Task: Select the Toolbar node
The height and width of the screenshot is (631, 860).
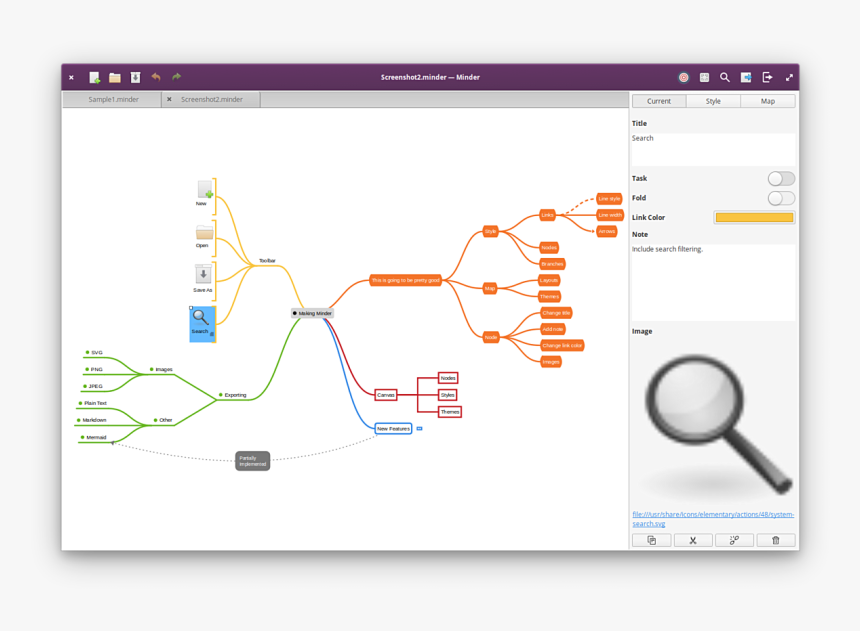Action: 267,261
